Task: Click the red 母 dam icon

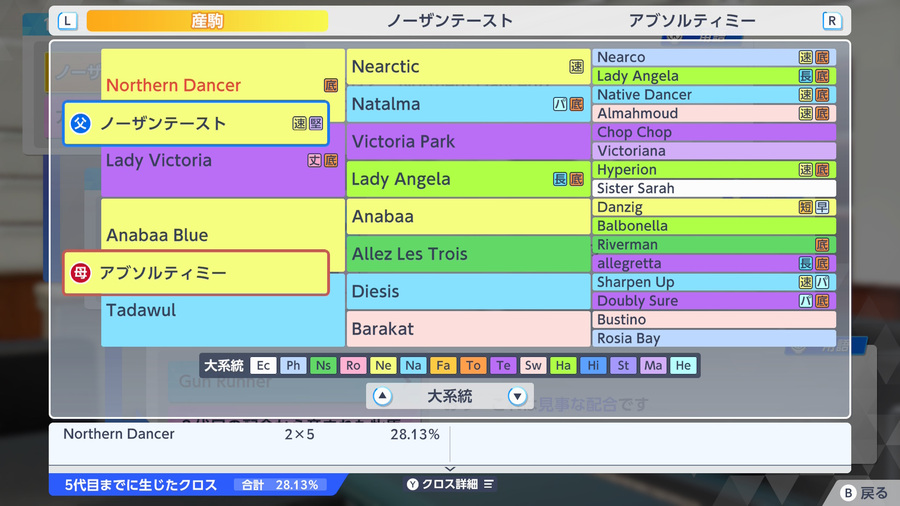Action: coord(80,273)
